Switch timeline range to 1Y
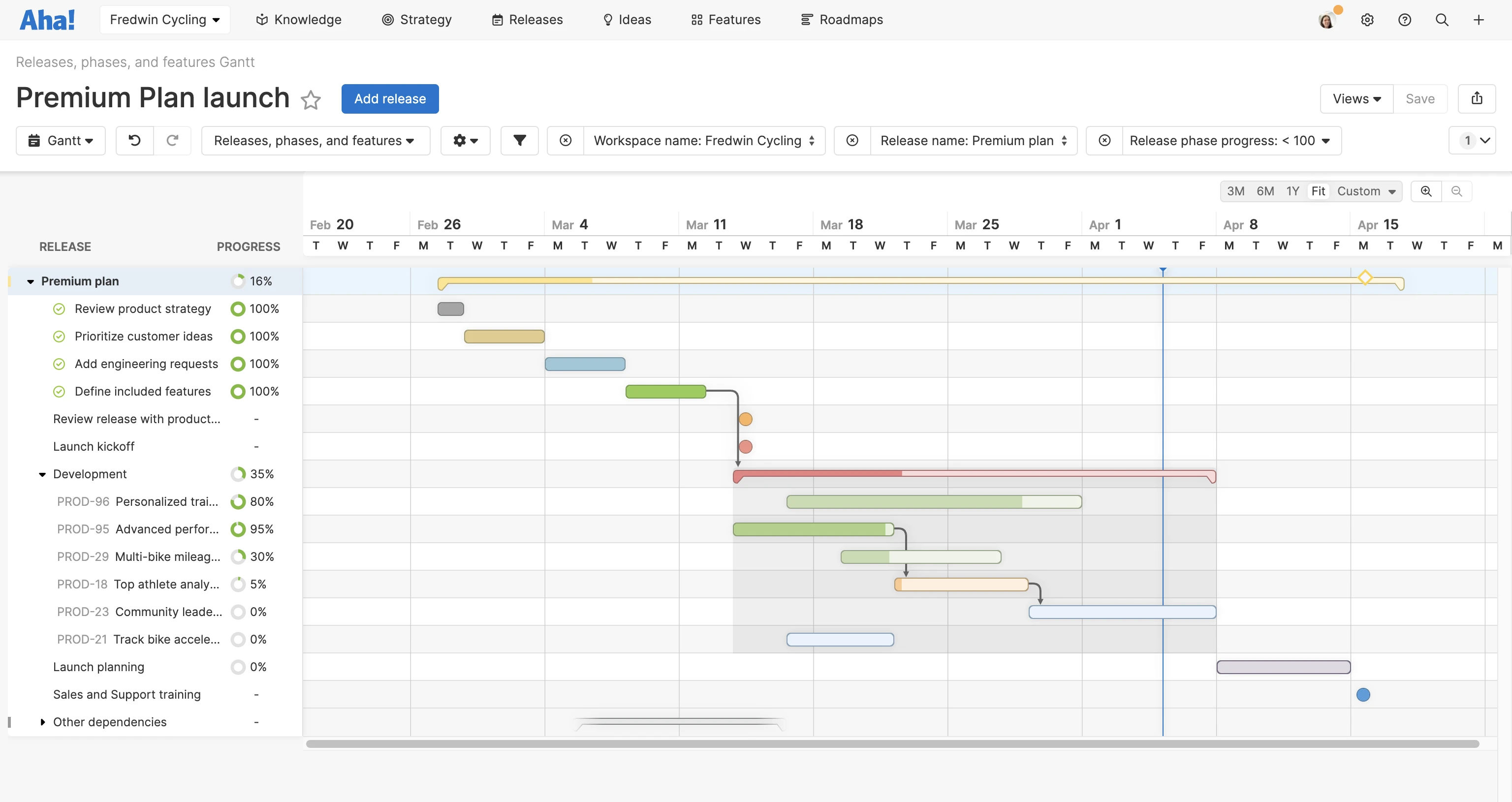The image size is (1512, 802). [x=1293, y=191]
